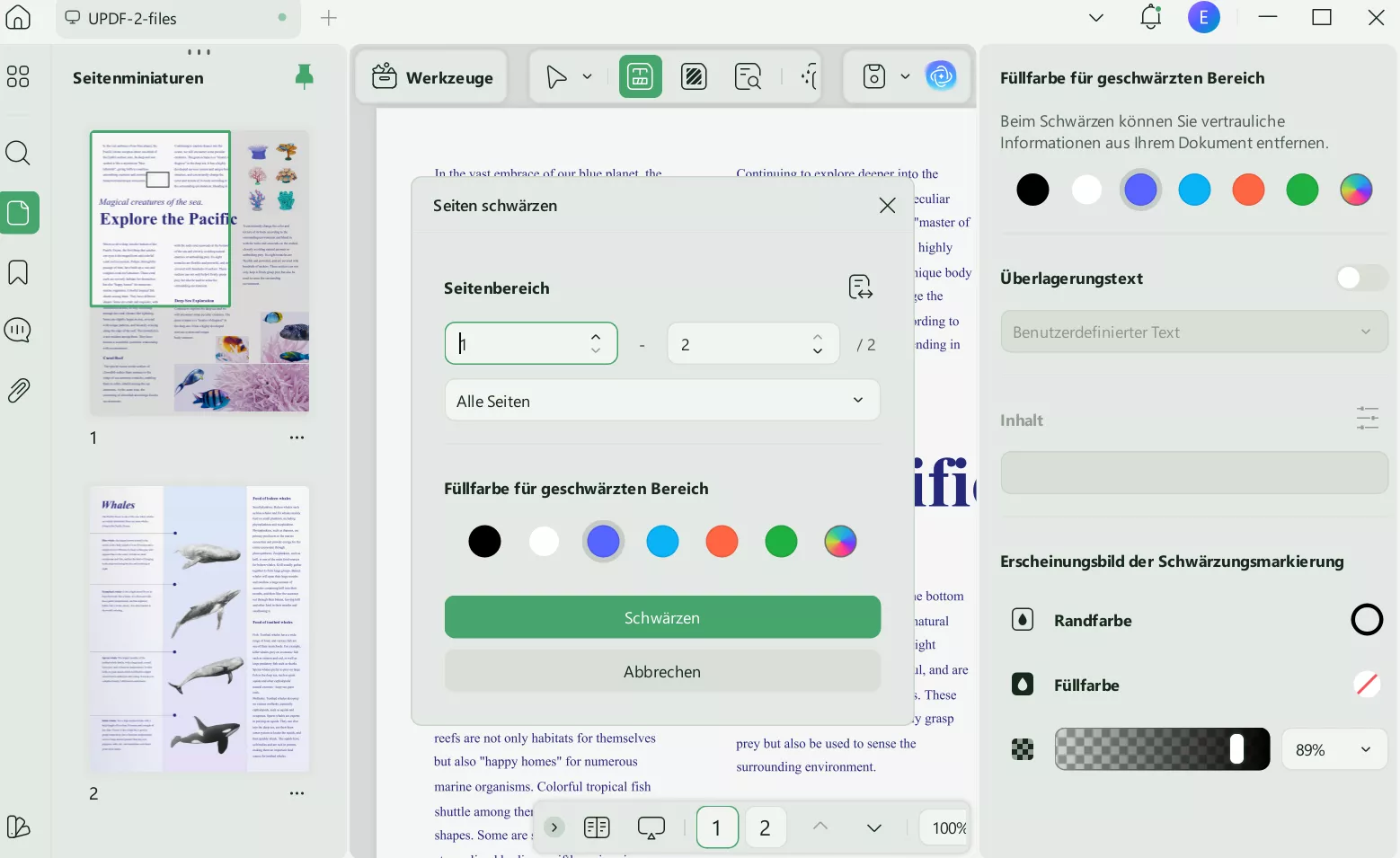Add a new tab
Viewport: 1400px width, 858px height.
point(329,17)
